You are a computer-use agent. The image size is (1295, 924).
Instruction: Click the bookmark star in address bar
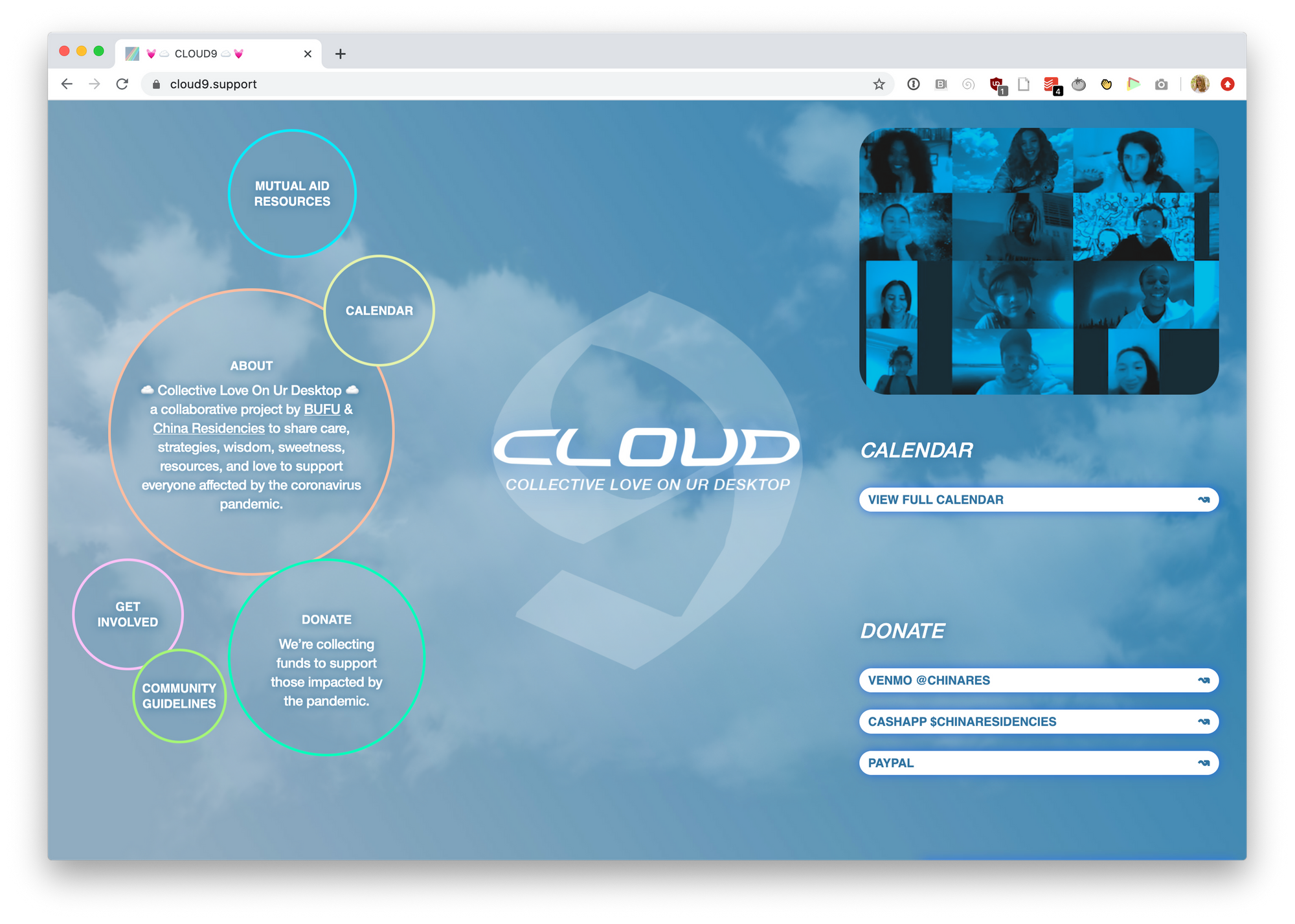click(x=879, y=84)
